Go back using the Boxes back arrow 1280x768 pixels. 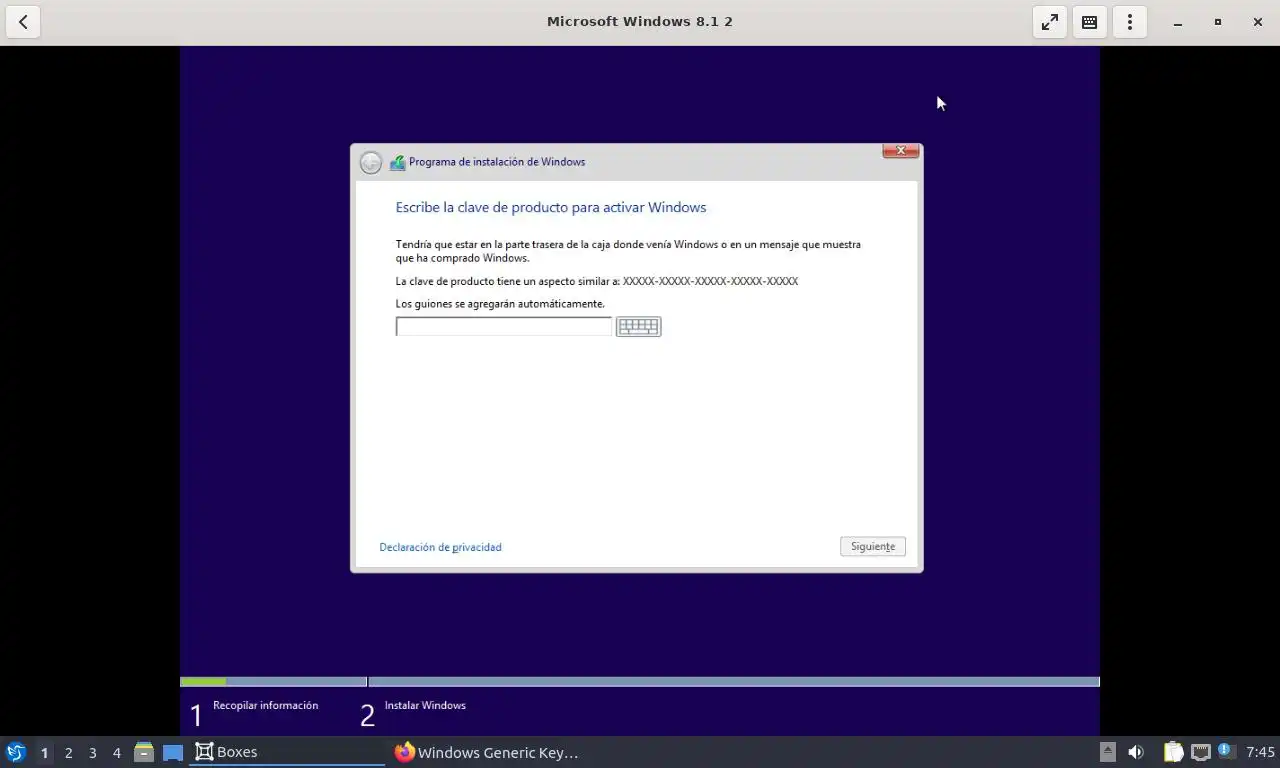(x=23, y=21)
